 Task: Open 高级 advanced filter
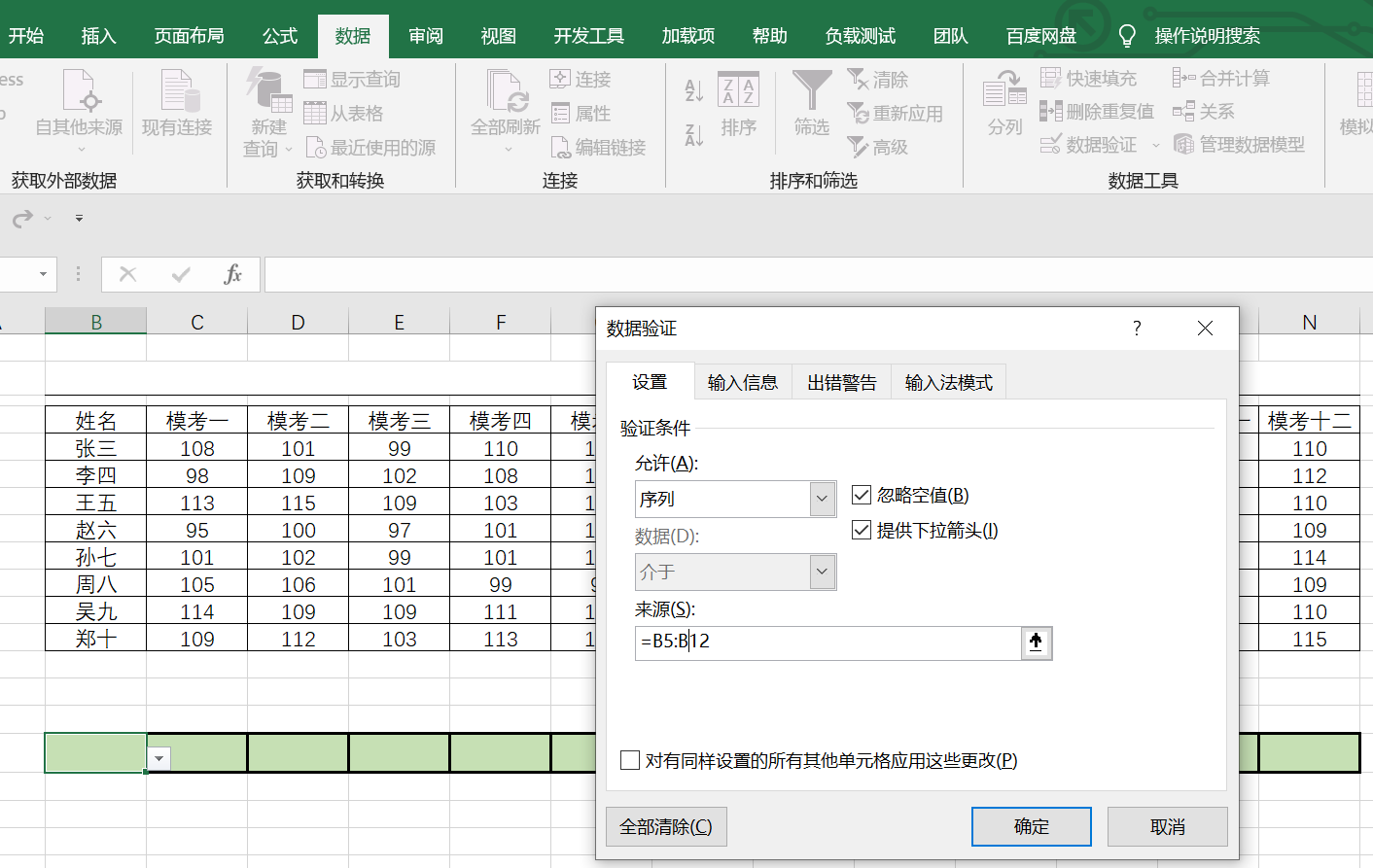(x=877, y=147)
